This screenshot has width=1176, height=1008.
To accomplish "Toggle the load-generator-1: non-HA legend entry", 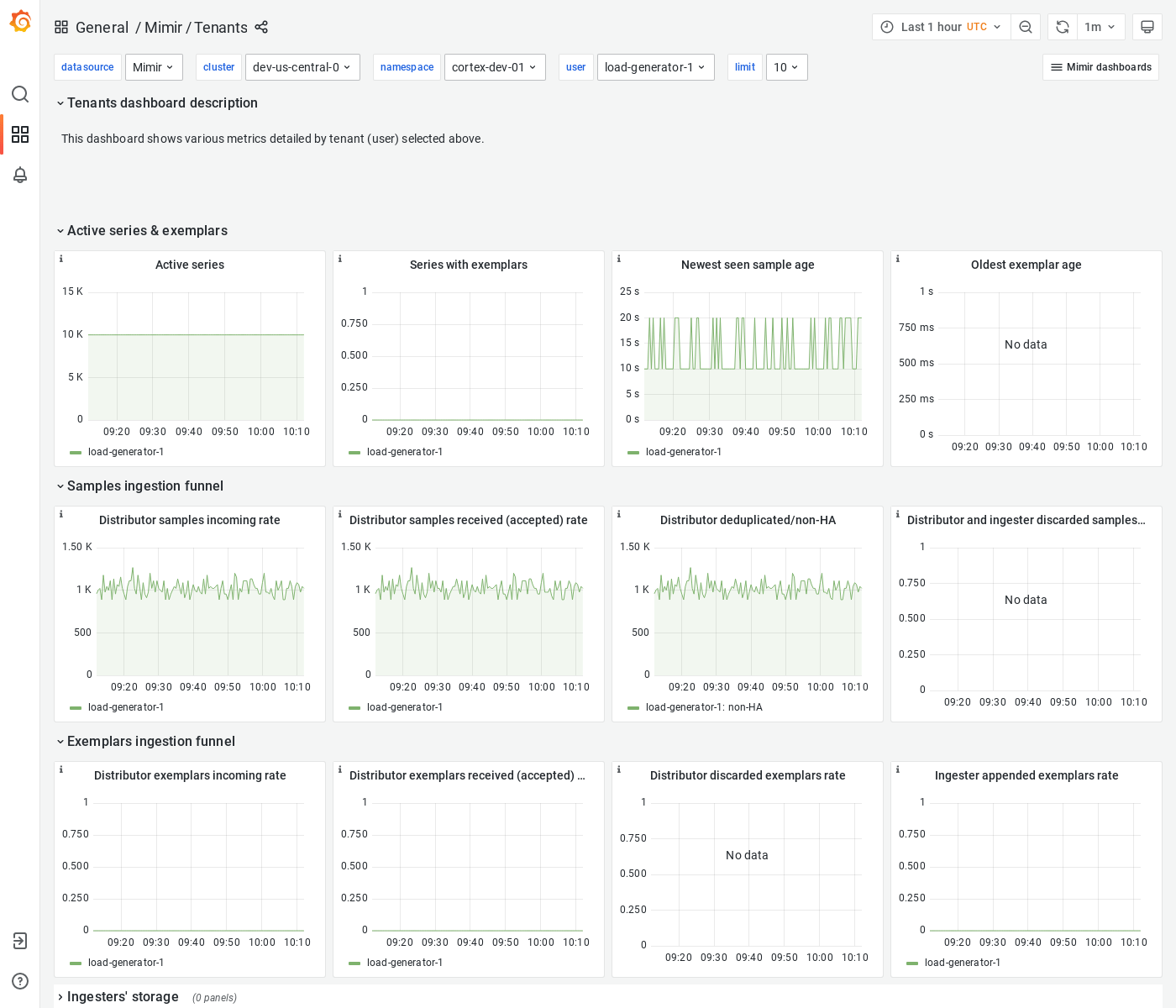I will [x=704, y=706].
